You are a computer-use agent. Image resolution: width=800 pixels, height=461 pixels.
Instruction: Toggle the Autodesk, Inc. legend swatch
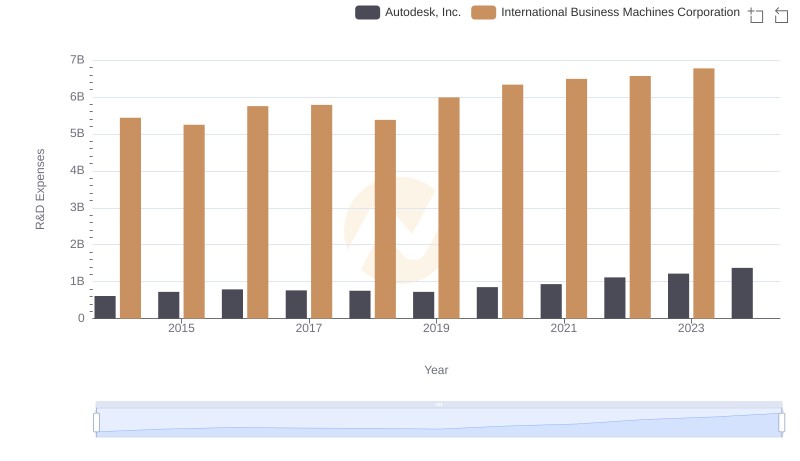(367, 12)
